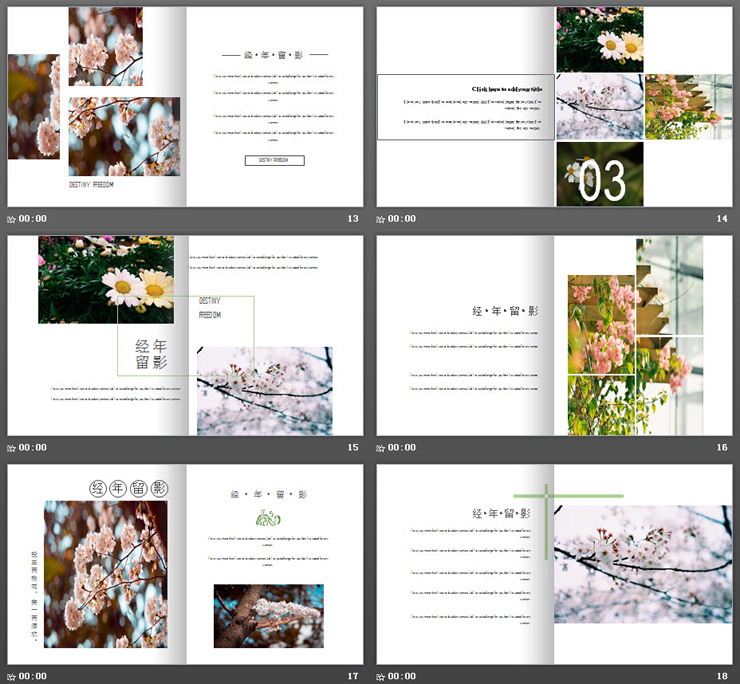Screen dimensions: 740x684
Task: Click transition star icon under slide 16
Action: pyautogui.click(x=381, y=448)
